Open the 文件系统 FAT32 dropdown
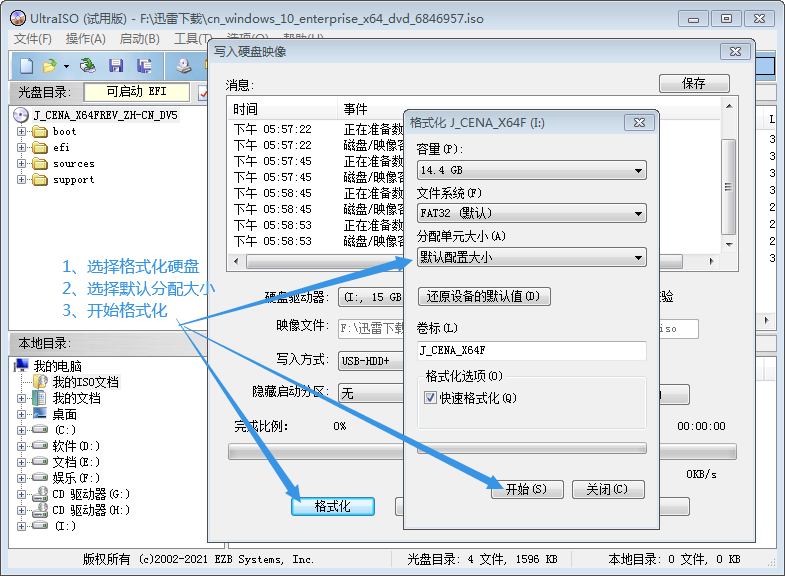The image size is (785, 576). [531, 213]
